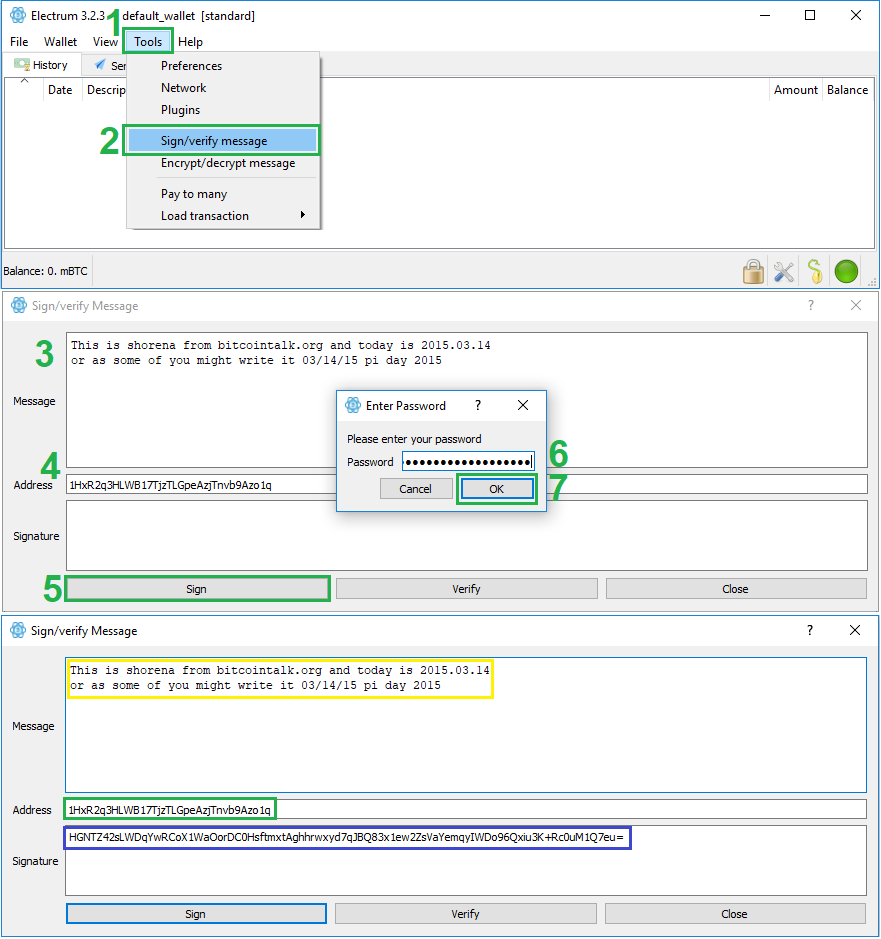
Task: Choose Sign/verify message menu entry
Action: point(222,141)
